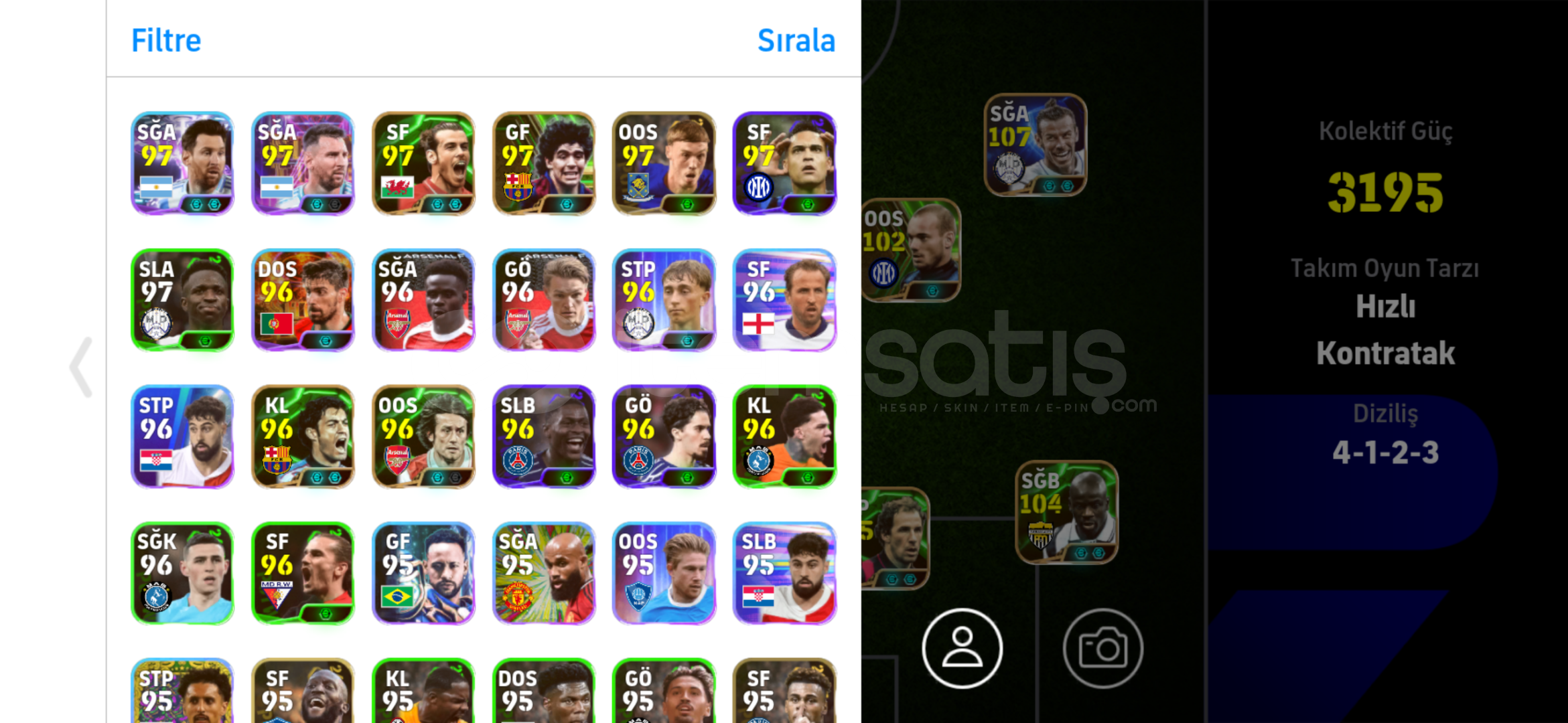Image resolution: width=1568 pixels, height=723 pixels.
Task: Select the SĞA 95 Manchester United card
Action: 543,573
